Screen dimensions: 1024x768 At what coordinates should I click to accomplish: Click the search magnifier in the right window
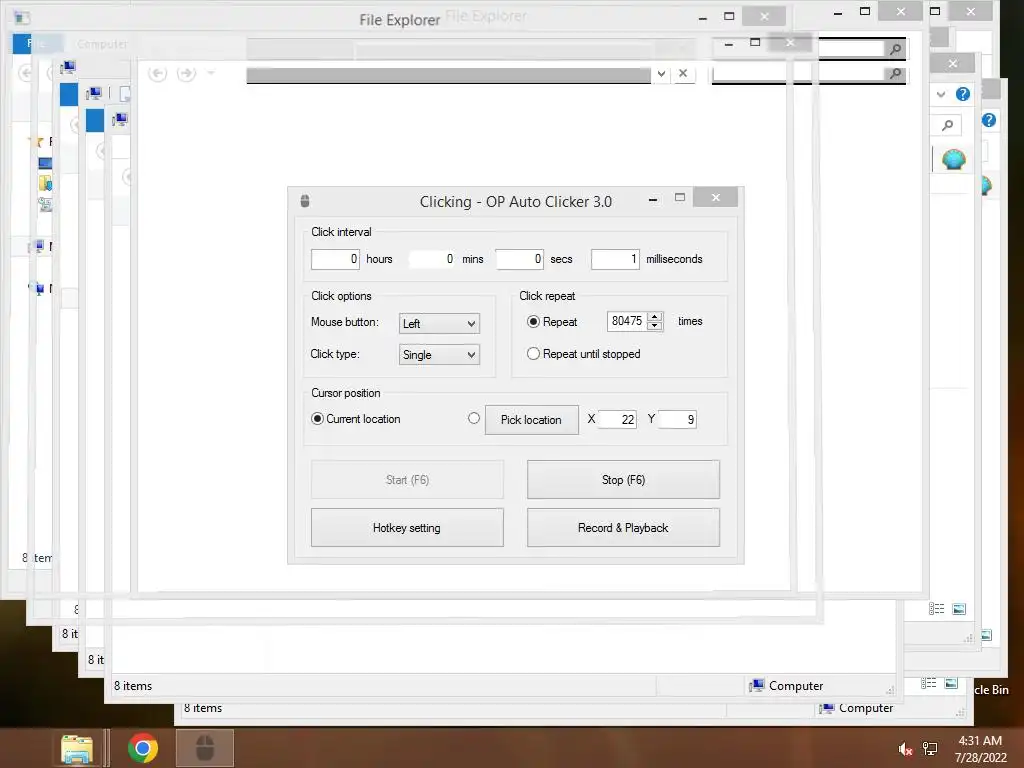coord(948,125)
